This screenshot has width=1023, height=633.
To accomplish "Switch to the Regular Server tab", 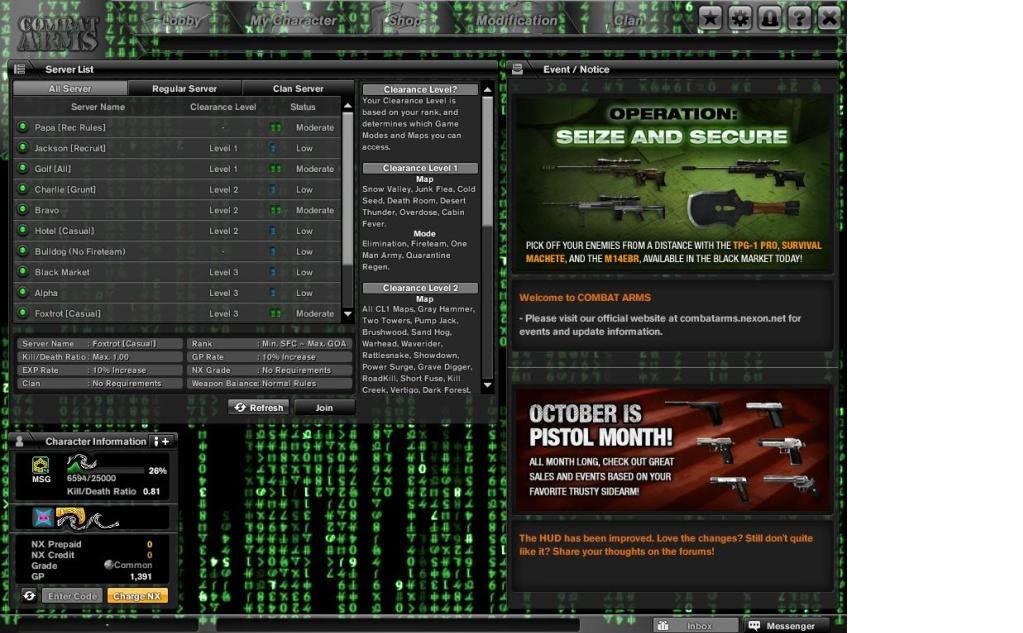I will [184, 89].
